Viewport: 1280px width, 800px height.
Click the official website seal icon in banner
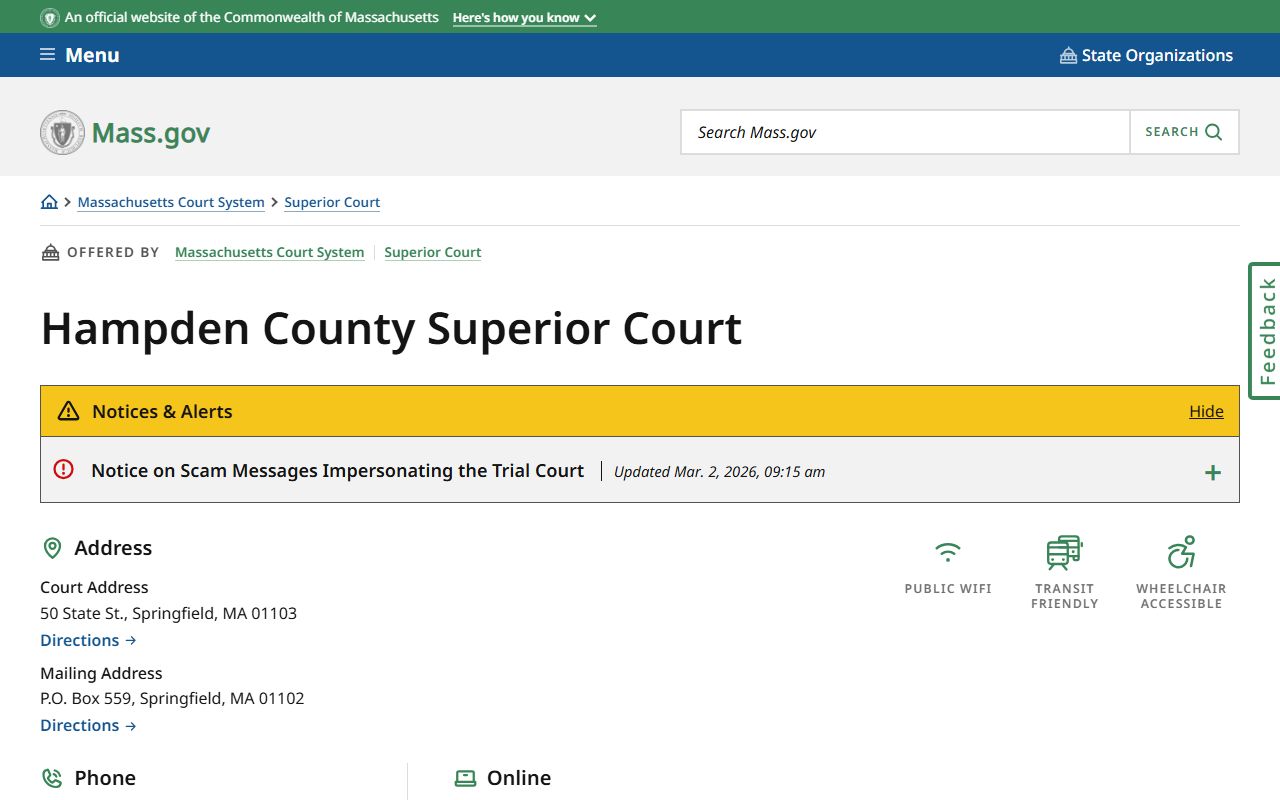[50, 18]
